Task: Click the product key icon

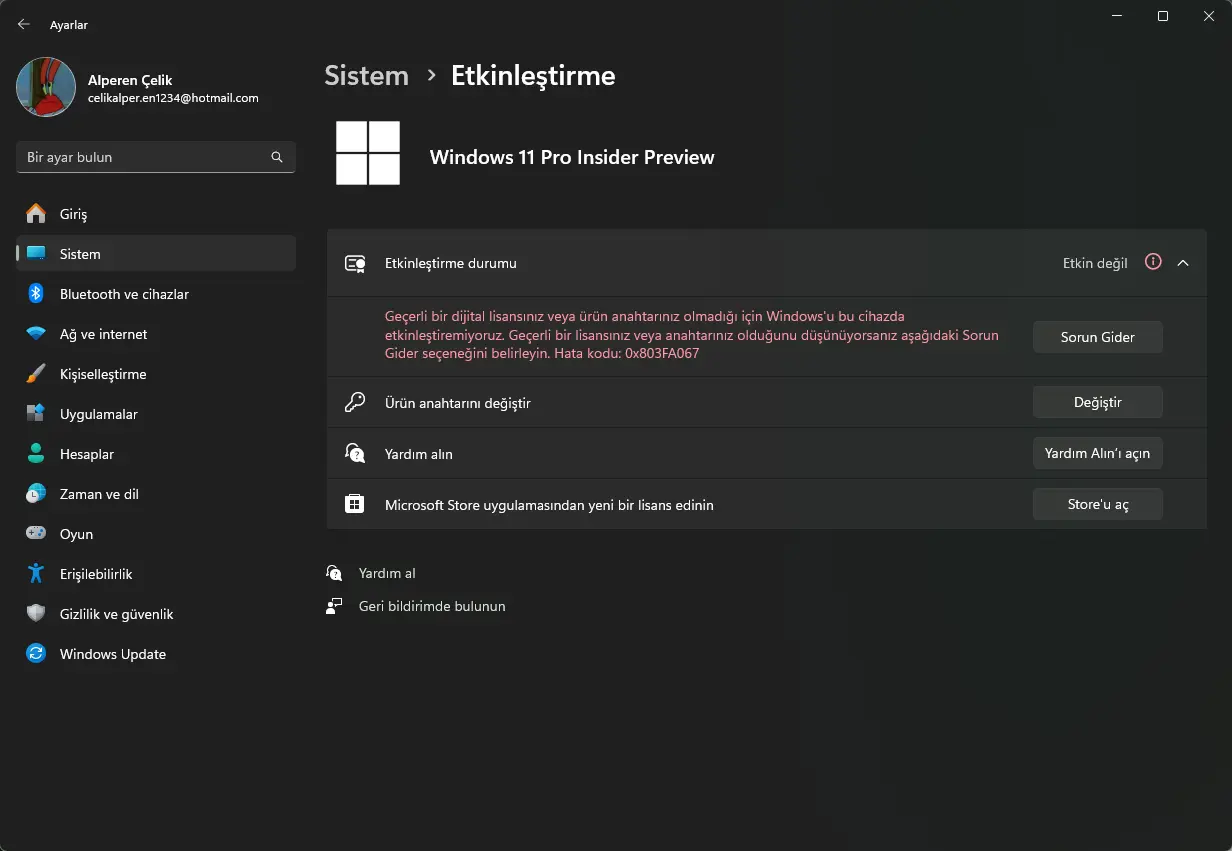Action: (x=355, y=402)
